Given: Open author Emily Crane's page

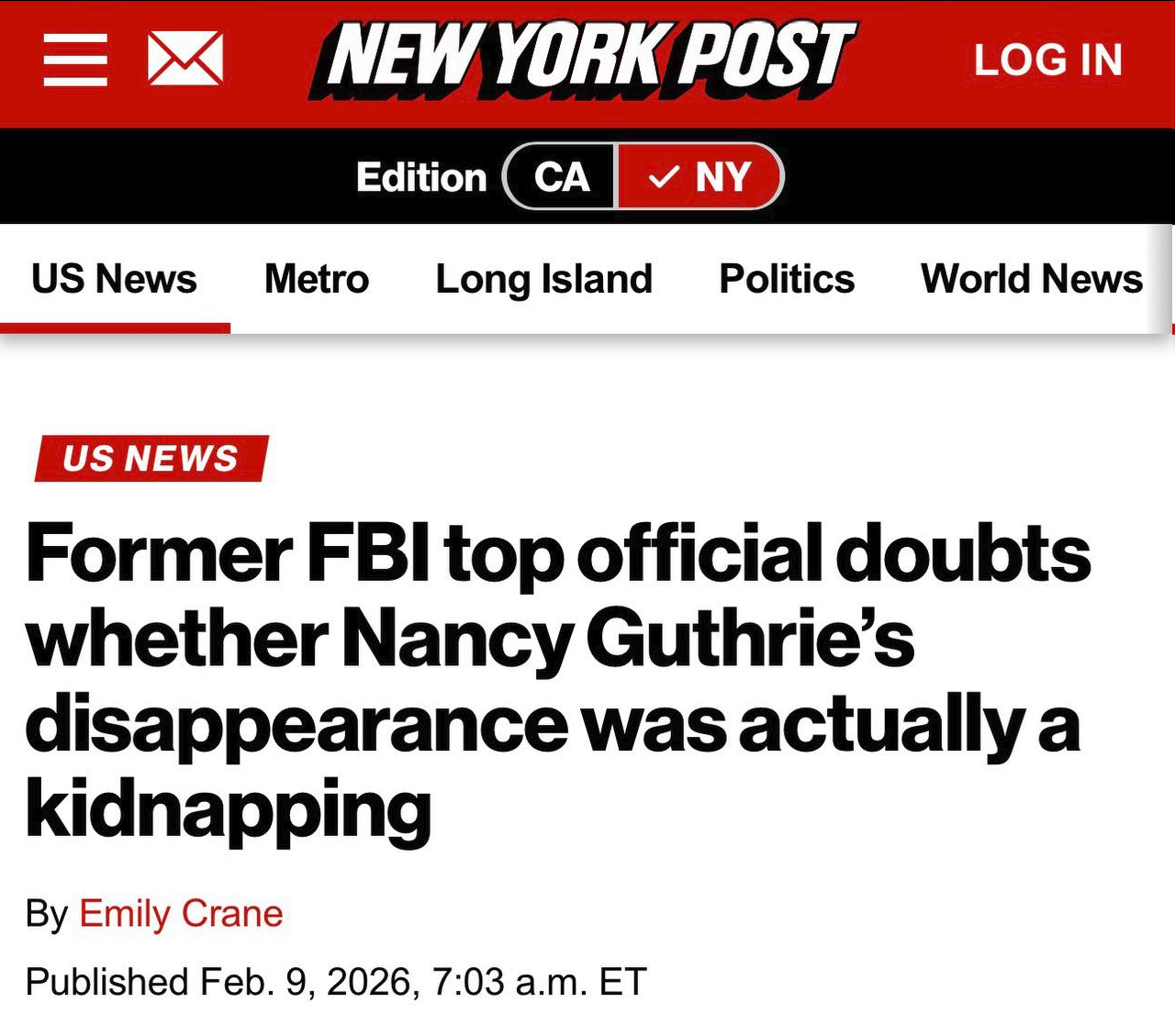Looking at the screenshot, I should (181, 914).
